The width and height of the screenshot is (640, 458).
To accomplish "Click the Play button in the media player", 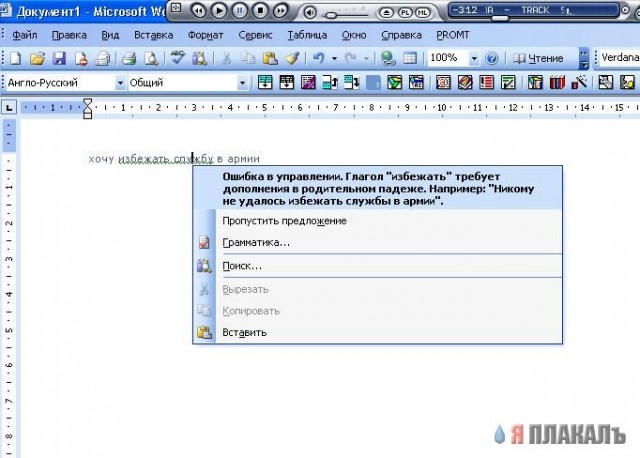I will [x=219, y=11].
